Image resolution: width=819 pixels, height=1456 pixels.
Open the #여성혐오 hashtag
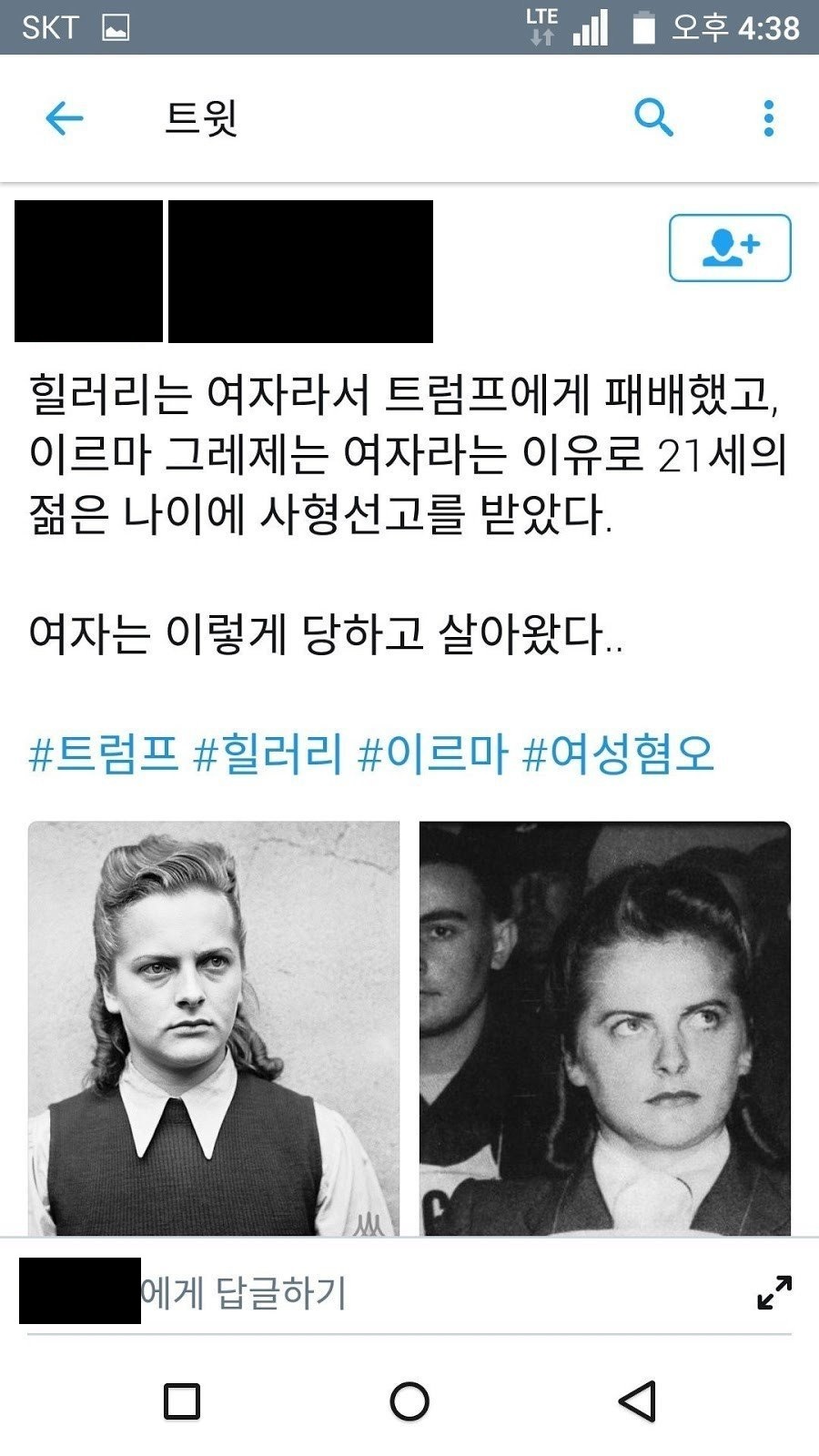pyautogui.click(x=619, y=754)
